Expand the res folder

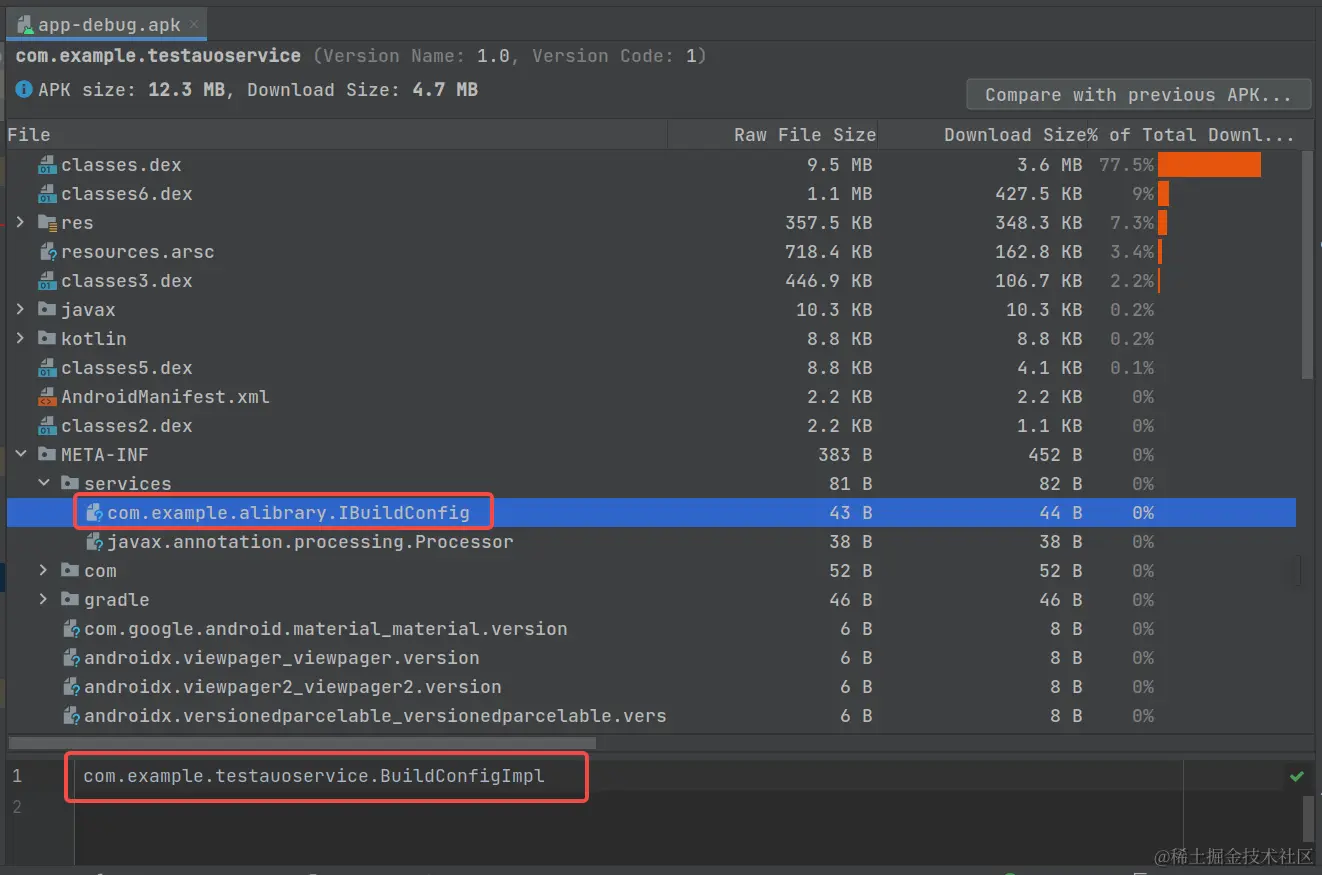(x=21, y=222)
